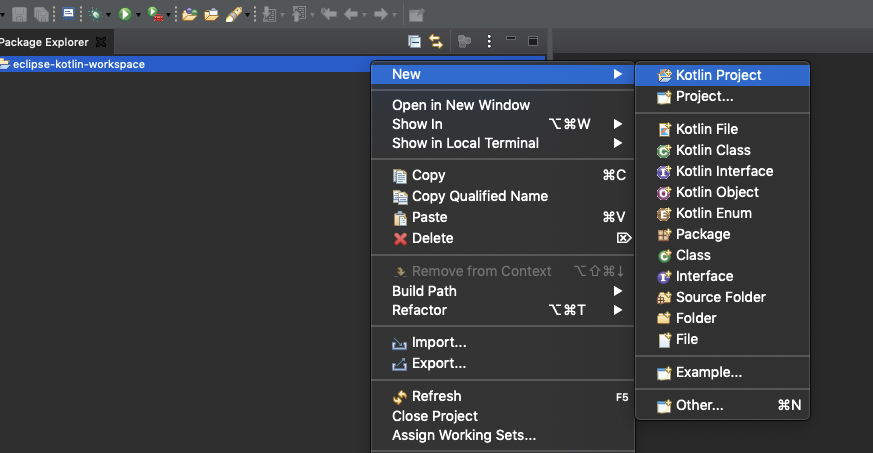Expand Show in Local Terminal submenu
The width and height of the screenshot is (873, 453).
point(503,143)
